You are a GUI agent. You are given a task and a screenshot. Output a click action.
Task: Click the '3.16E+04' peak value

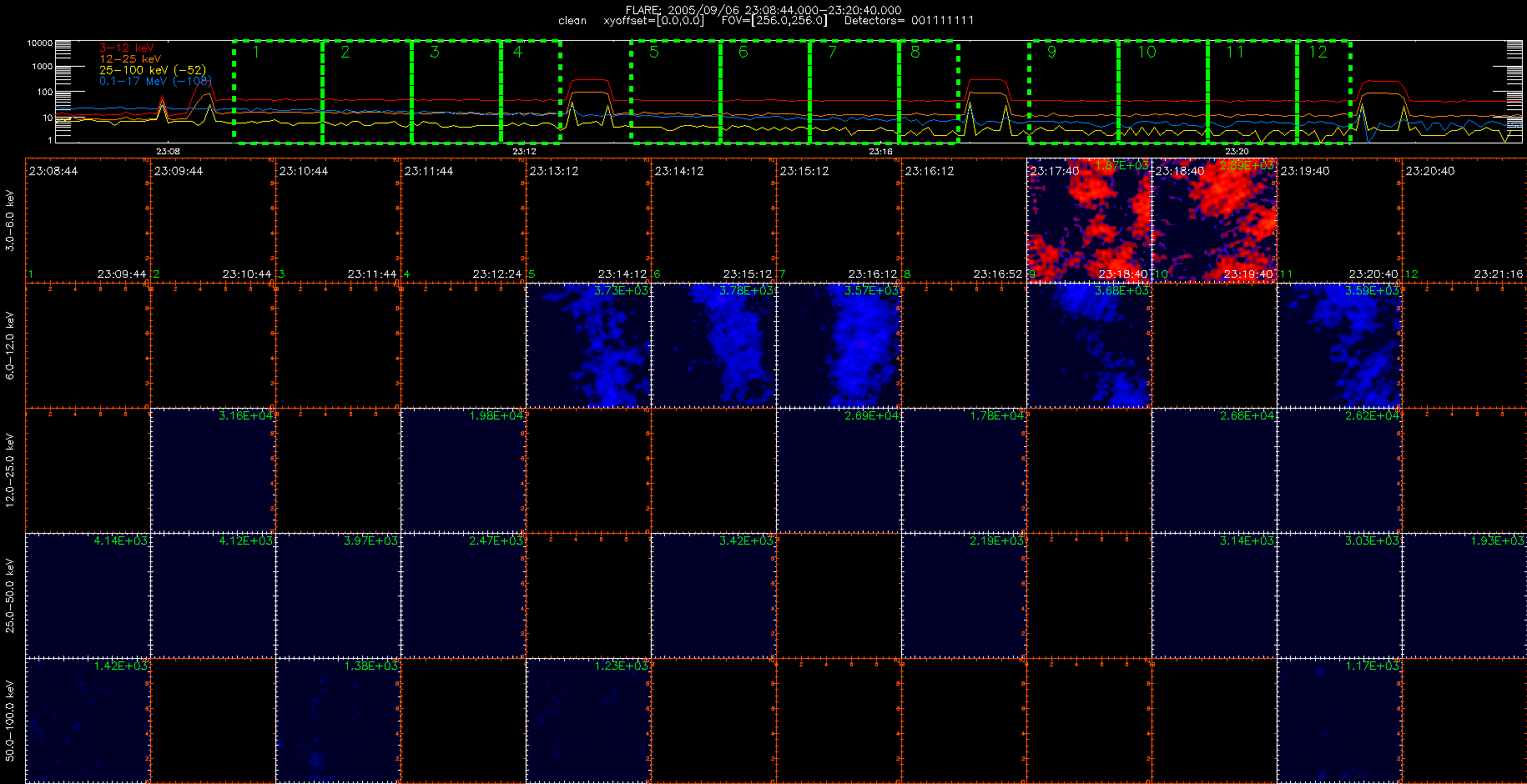point(245,415)
